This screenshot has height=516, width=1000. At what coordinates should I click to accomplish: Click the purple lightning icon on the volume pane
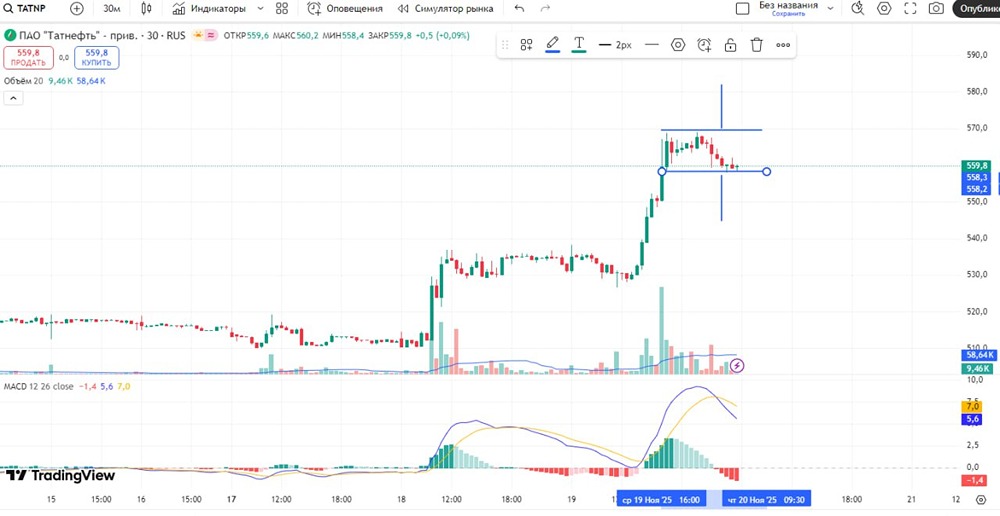pyautogui.click(x=737, y=365)
